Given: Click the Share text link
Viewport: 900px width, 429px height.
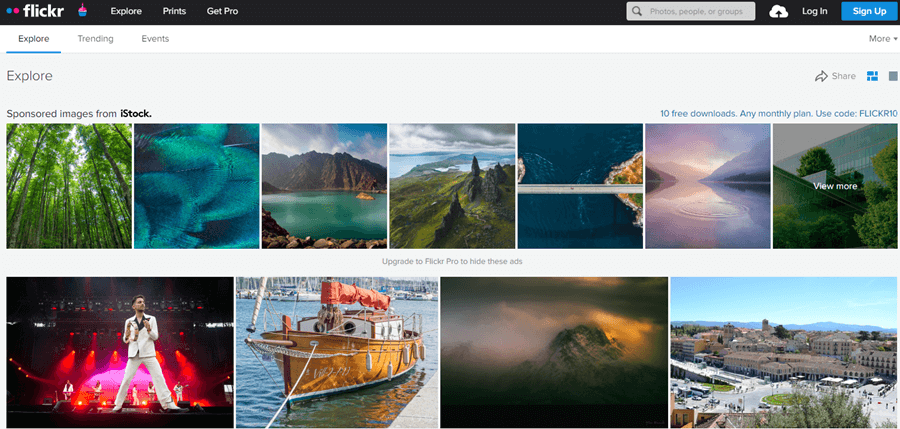Looking at the screenshot, I should pyautogui.click(x=844, y=76).
